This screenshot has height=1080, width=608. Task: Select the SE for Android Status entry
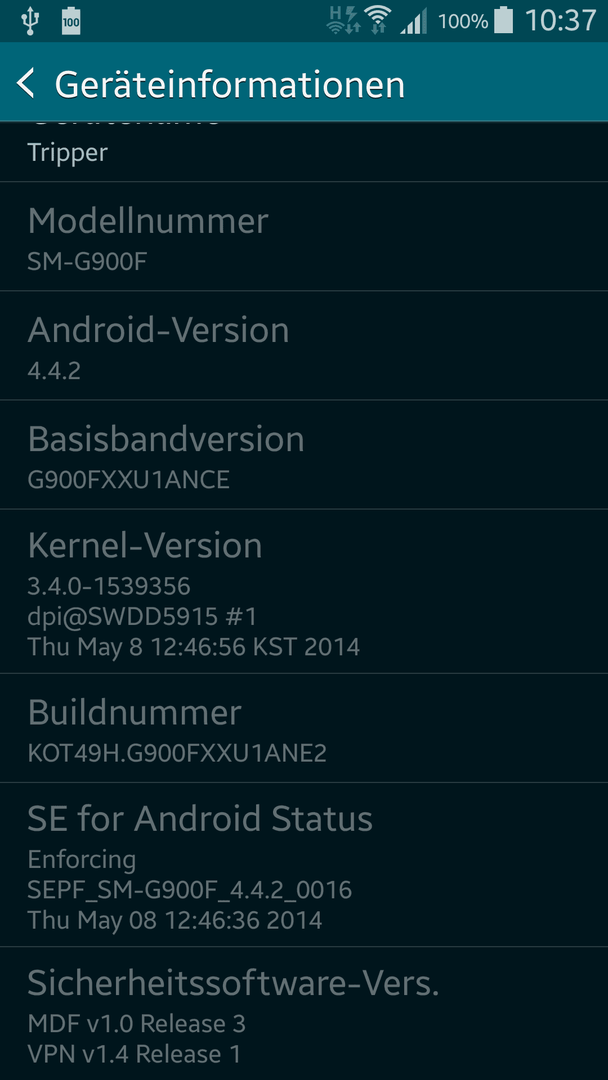pyautogui.click(x=304, y=864)
